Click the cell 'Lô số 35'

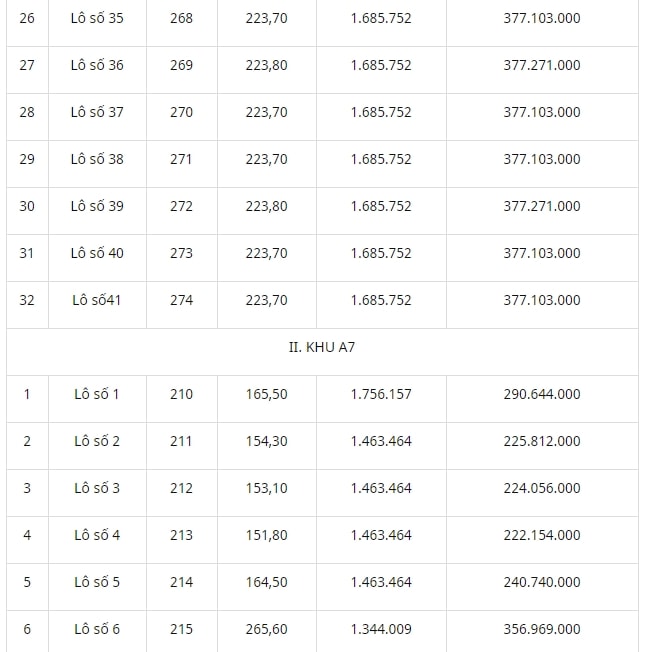tap(97, 18)
